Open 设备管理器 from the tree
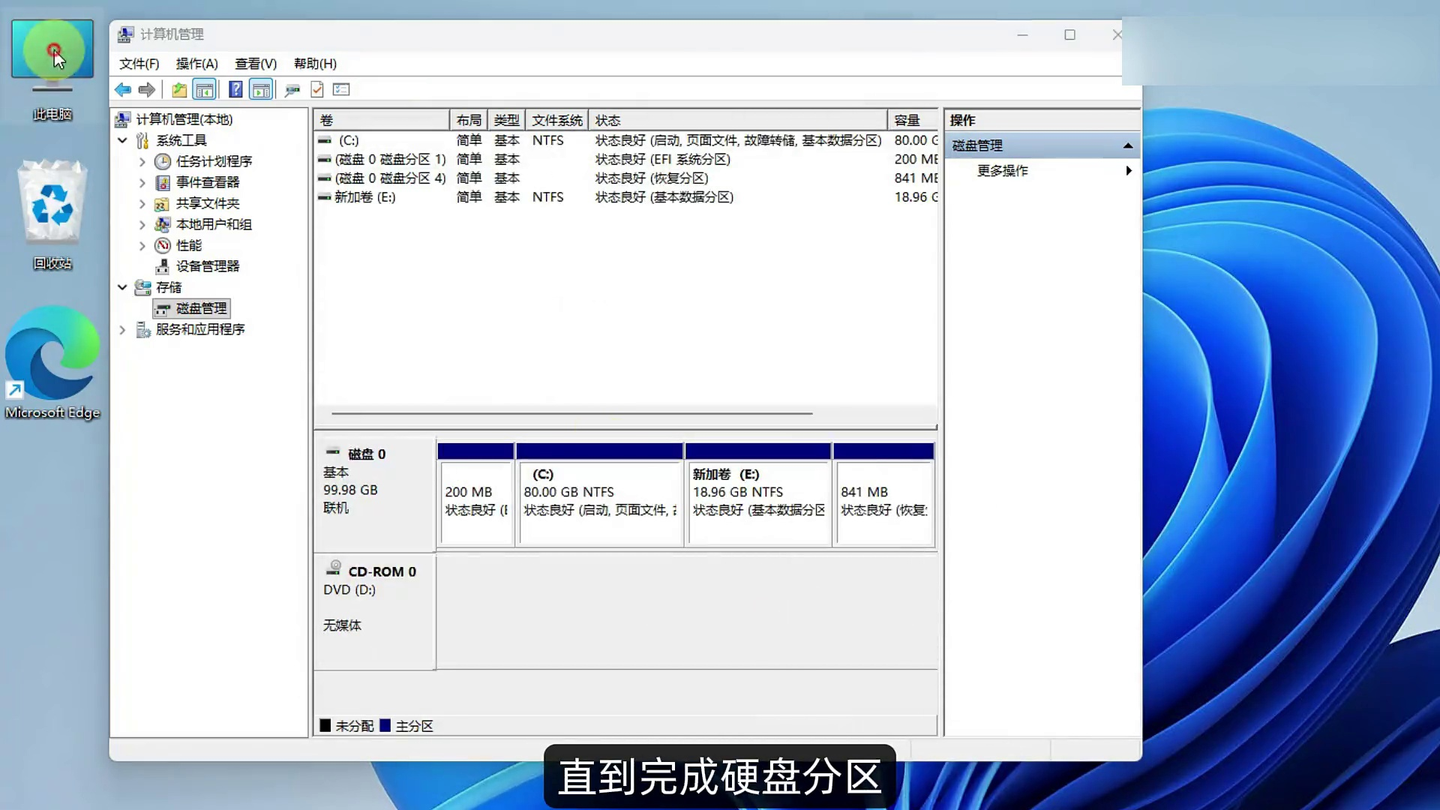This screenshot has width=1440, height=810. [207, 266]
